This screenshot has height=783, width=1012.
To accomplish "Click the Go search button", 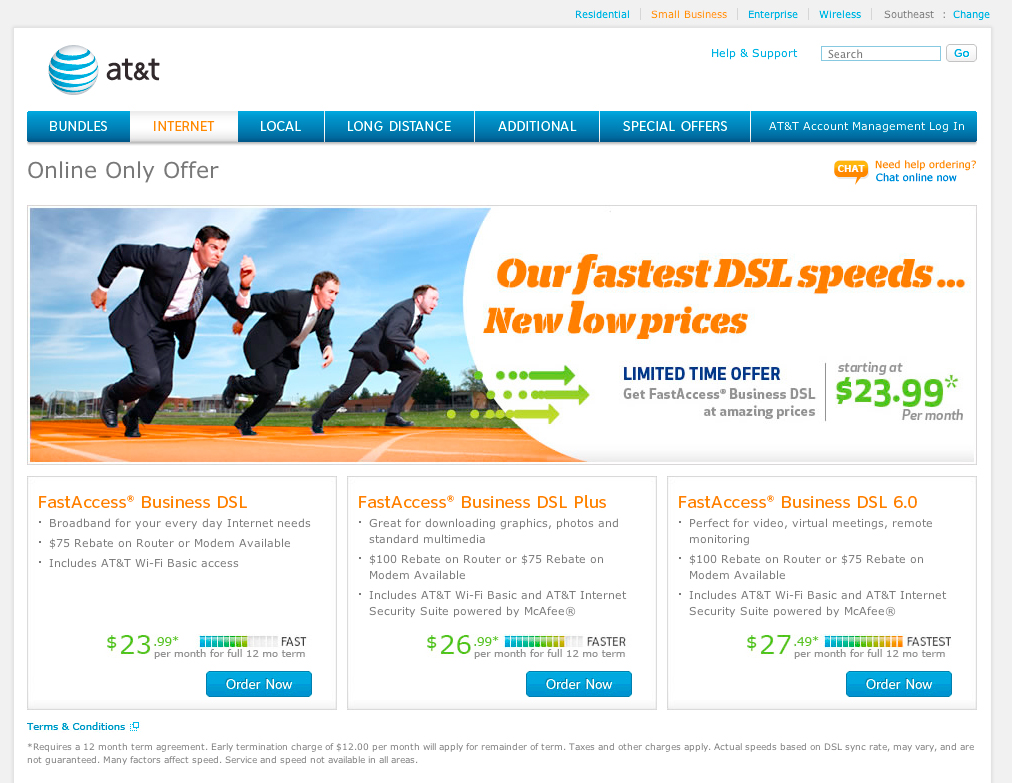I will coord(961,53).
